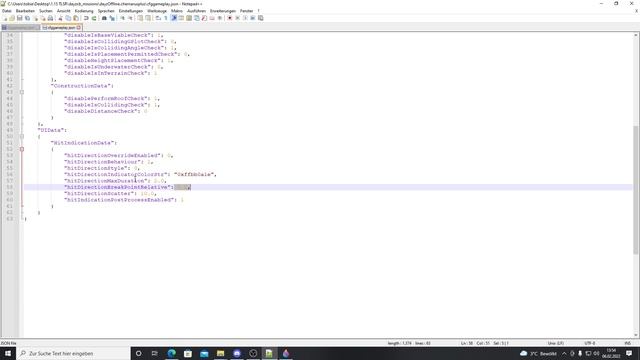The image size is (640, 360).
Task: Undo the last edit via toolbar
Action: (x=86, y=18)
